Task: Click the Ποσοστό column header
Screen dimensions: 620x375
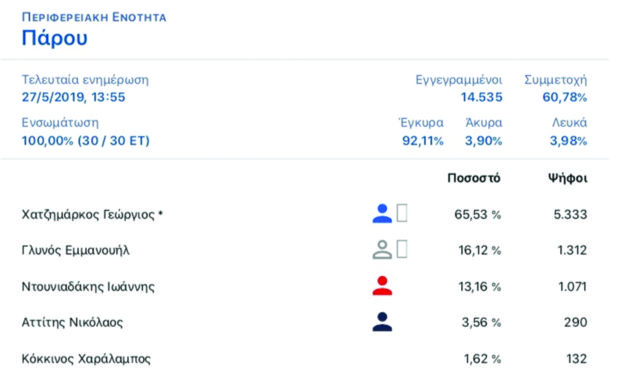Action: click(474, 178)
